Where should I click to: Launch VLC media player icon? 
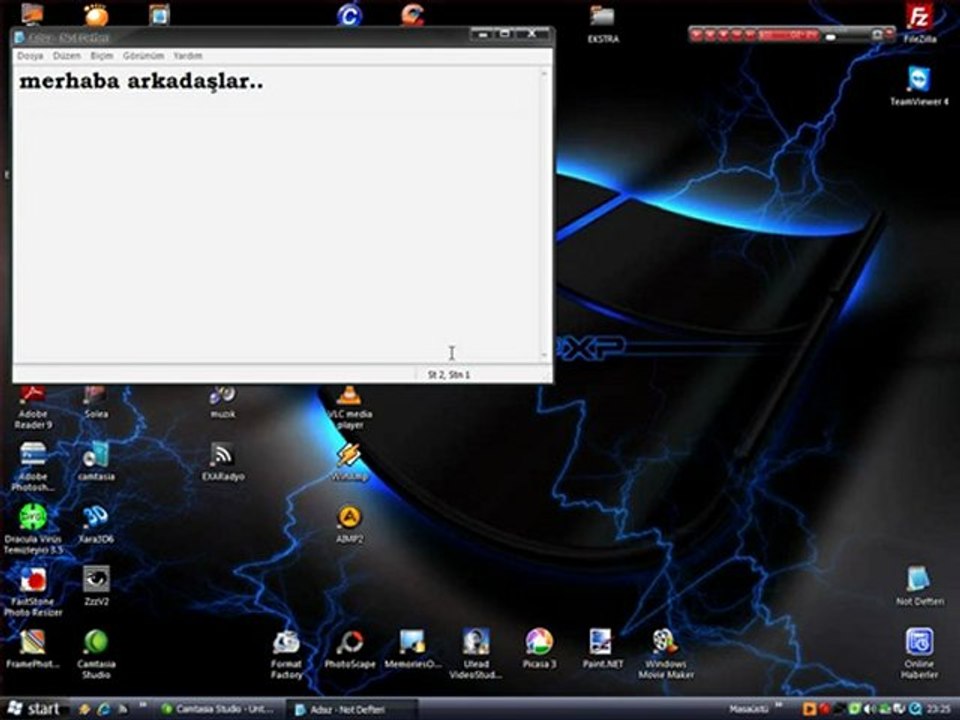pyautogui.click(x=350, y=407)
